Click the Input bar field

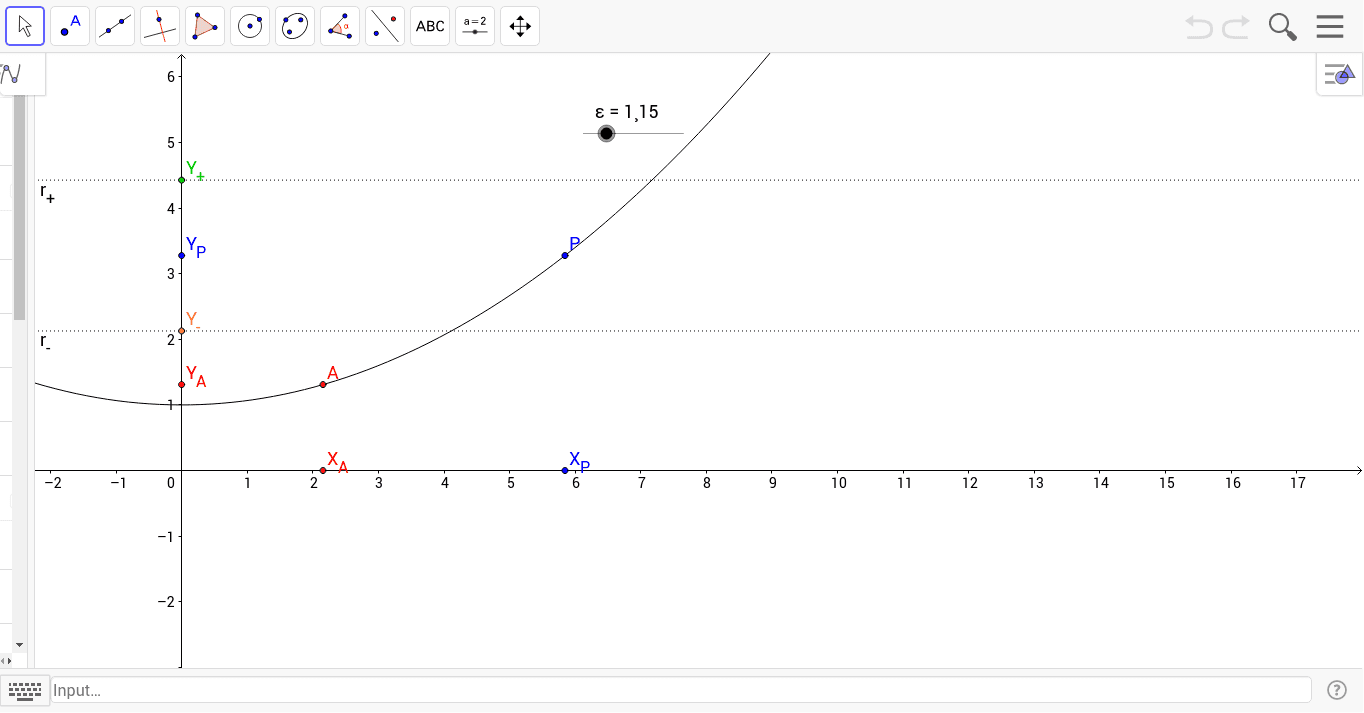click(681, 690)
